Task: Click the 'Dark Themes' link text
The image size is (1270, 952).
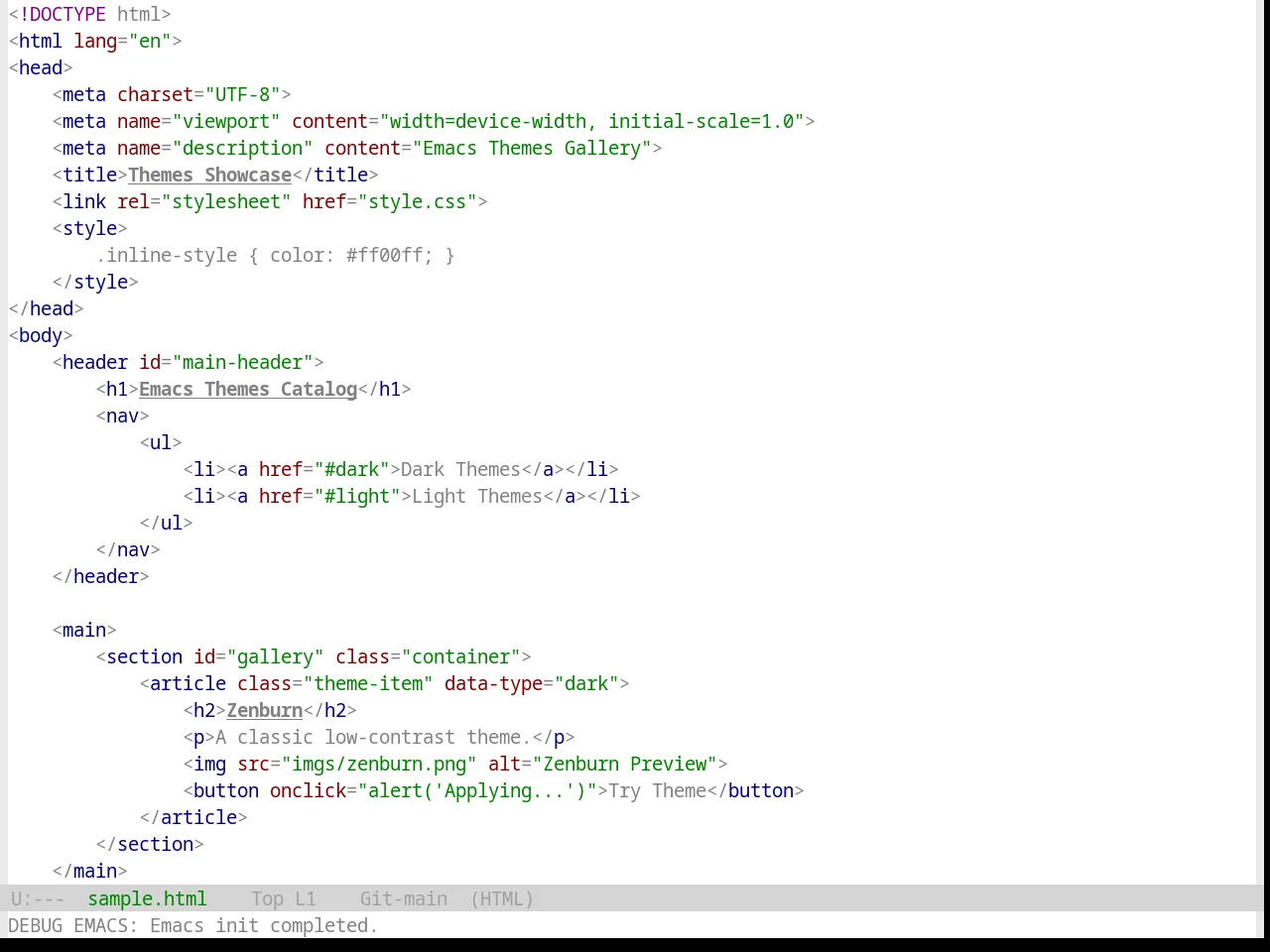Action: click(461, 470)
